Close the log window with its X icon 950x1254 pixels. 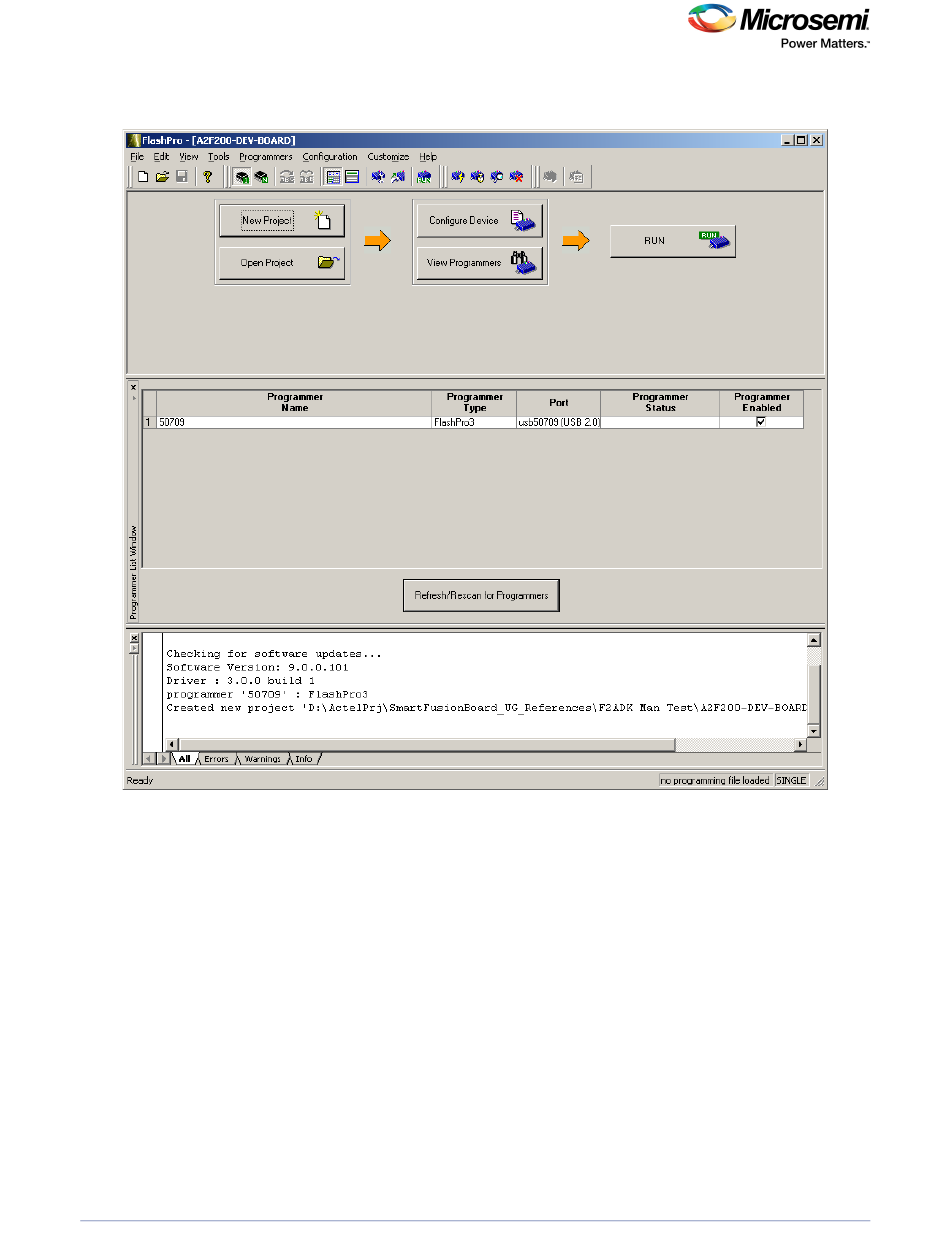tap(133, 637)
